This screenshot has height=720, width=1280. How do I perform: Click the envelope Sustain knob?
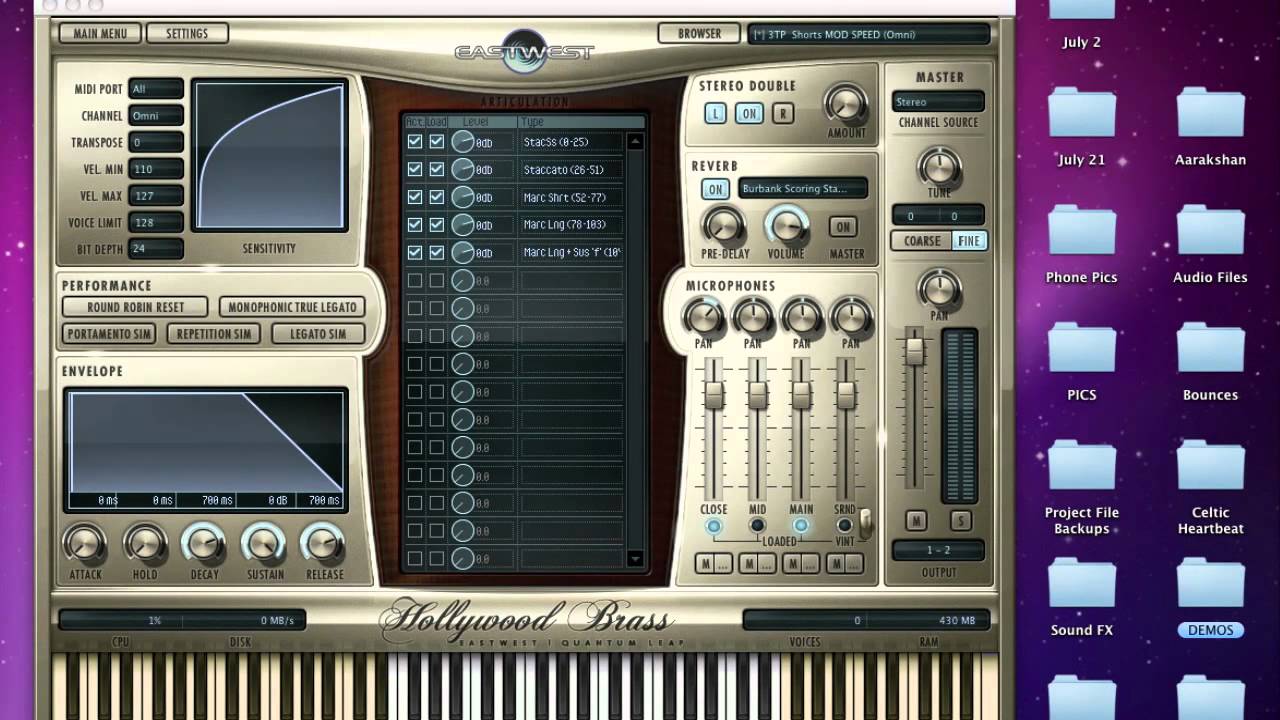[264, 544]
